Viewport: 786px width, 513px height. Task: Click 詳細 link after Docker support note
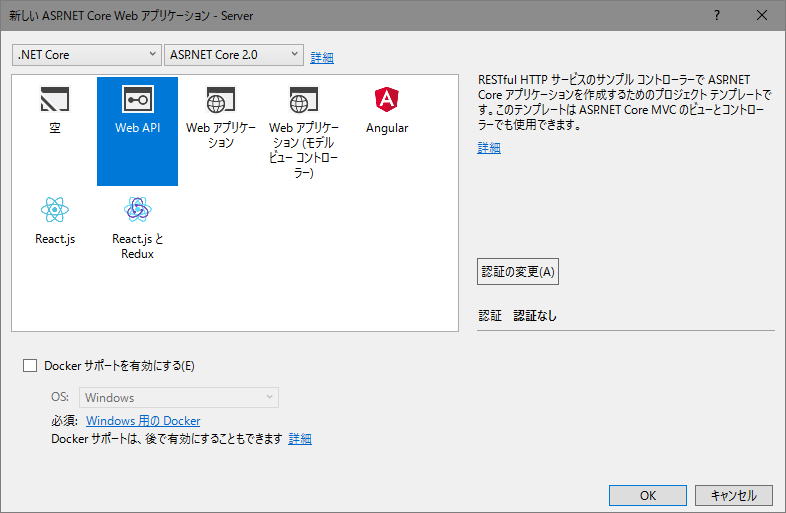(x=300, y=439)
